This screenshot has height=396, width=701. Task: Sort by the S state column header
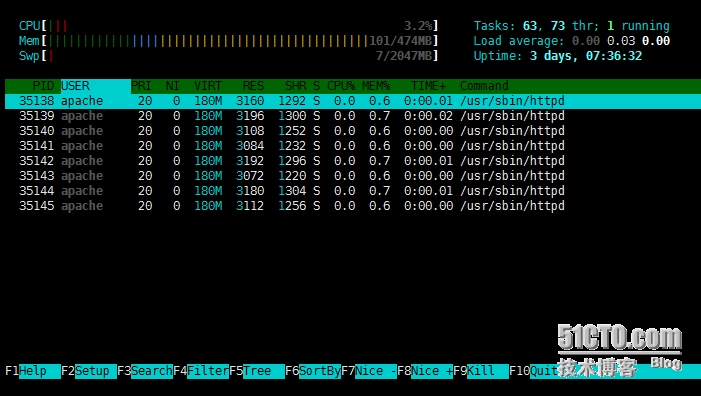click(317, 86)
